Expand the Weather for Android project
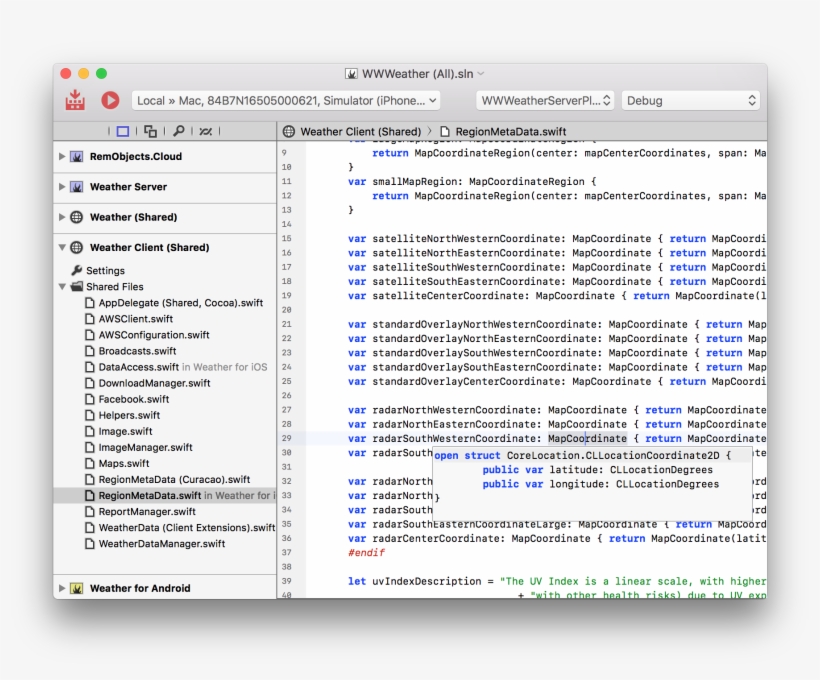This screenshot has width=820, height=680. tap(62, 588)
